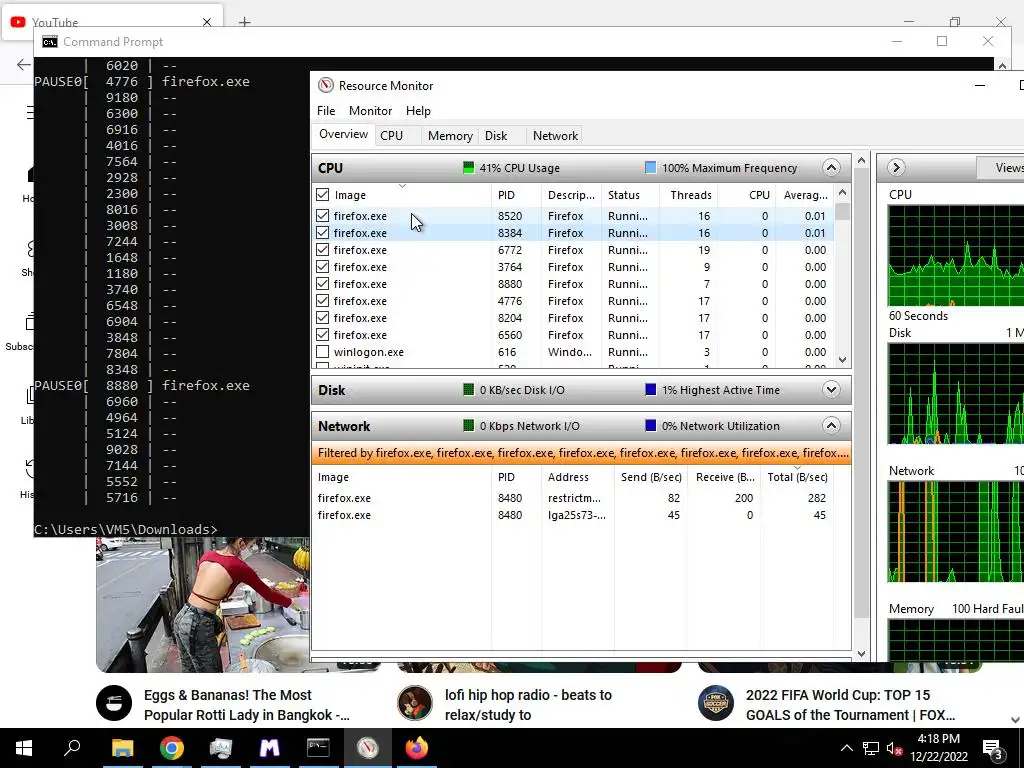The width and height of the screenshot is (1024, 768).
Task: Click the network tray icon
Action: [x=871, y=748]
